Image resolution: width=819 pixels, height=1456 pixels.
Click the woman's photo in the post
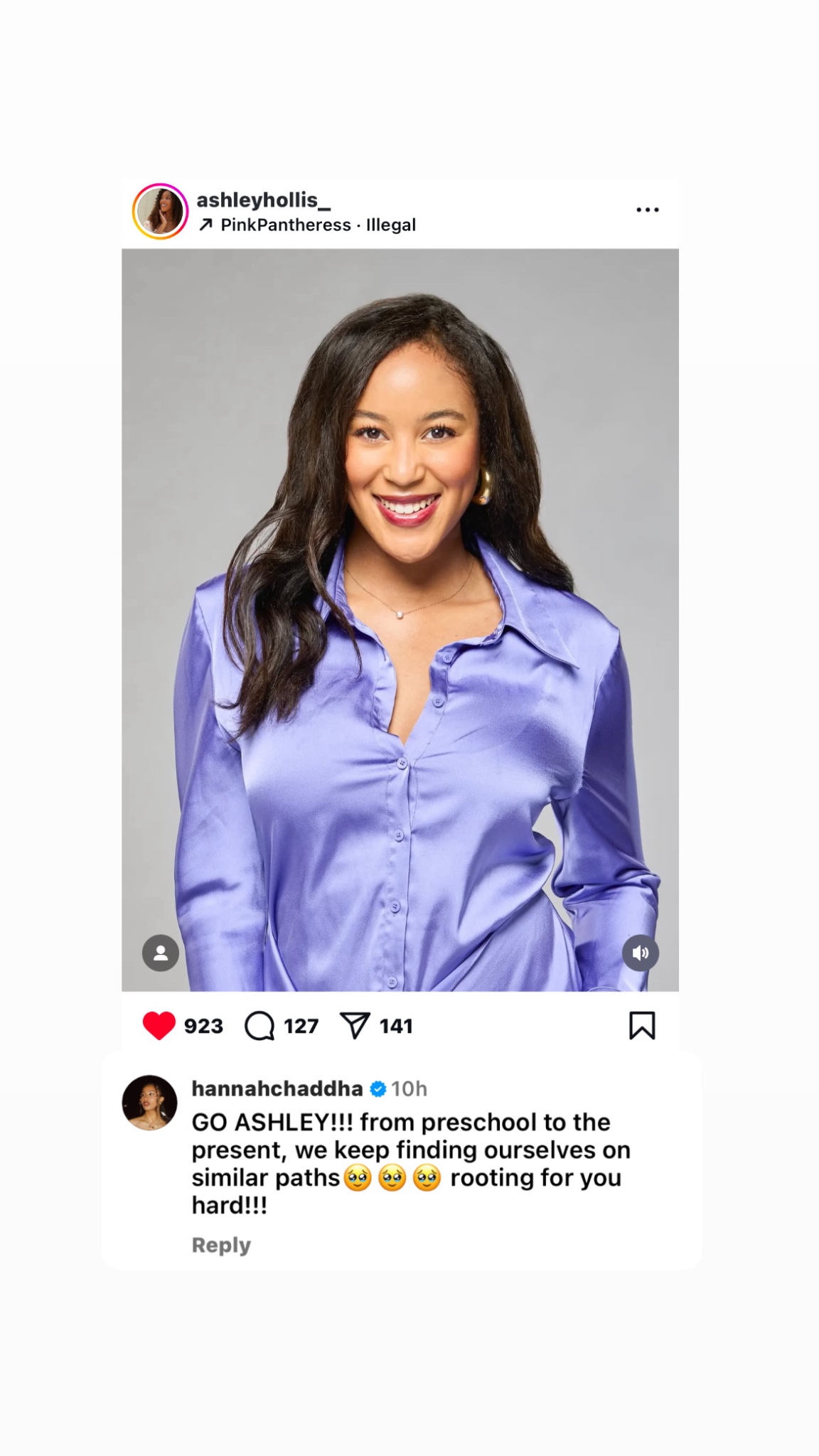[400, 619]
